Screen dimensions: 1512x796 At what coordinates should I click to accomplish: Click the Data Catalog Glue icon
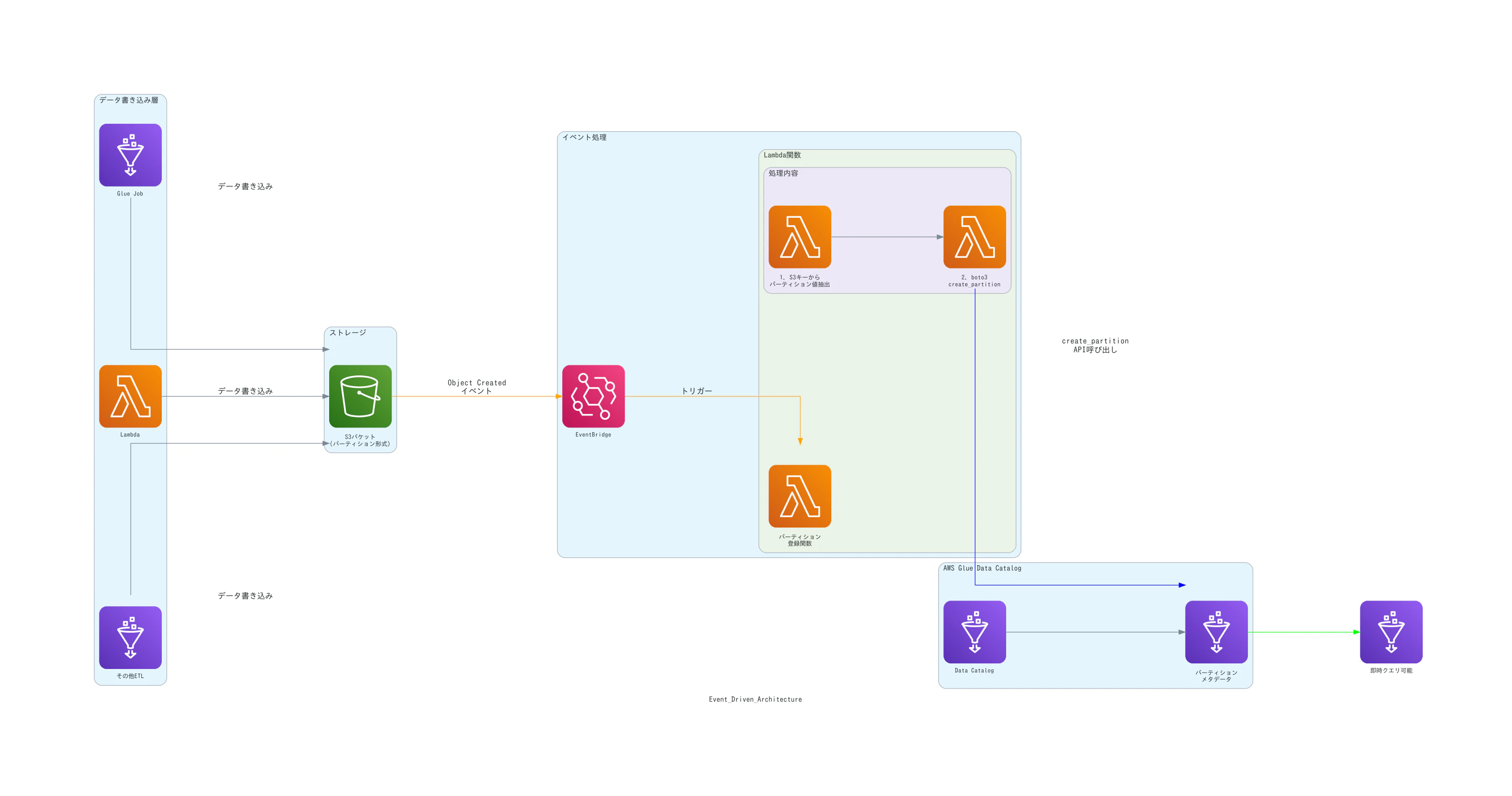(975, 632)
